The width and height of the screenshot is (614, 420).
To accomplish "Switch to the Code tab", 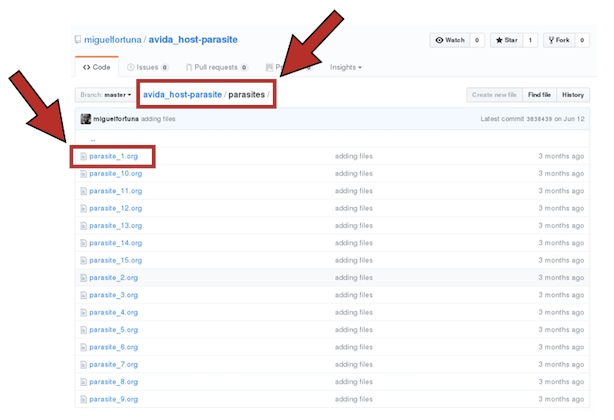I will coord(97,67).
